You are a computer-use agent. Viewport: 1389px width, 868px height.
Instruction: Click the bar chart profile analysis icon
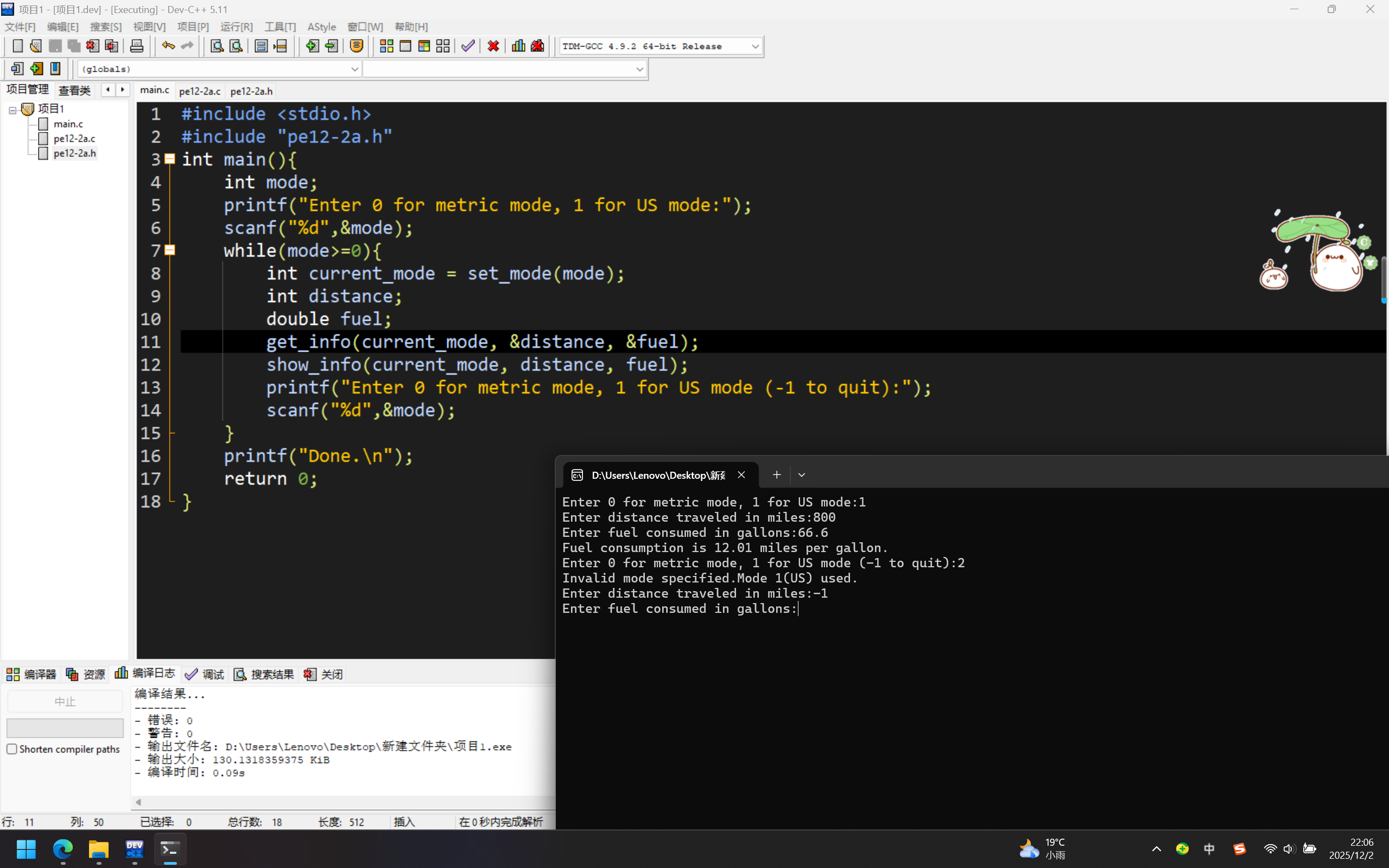(518, 46)
